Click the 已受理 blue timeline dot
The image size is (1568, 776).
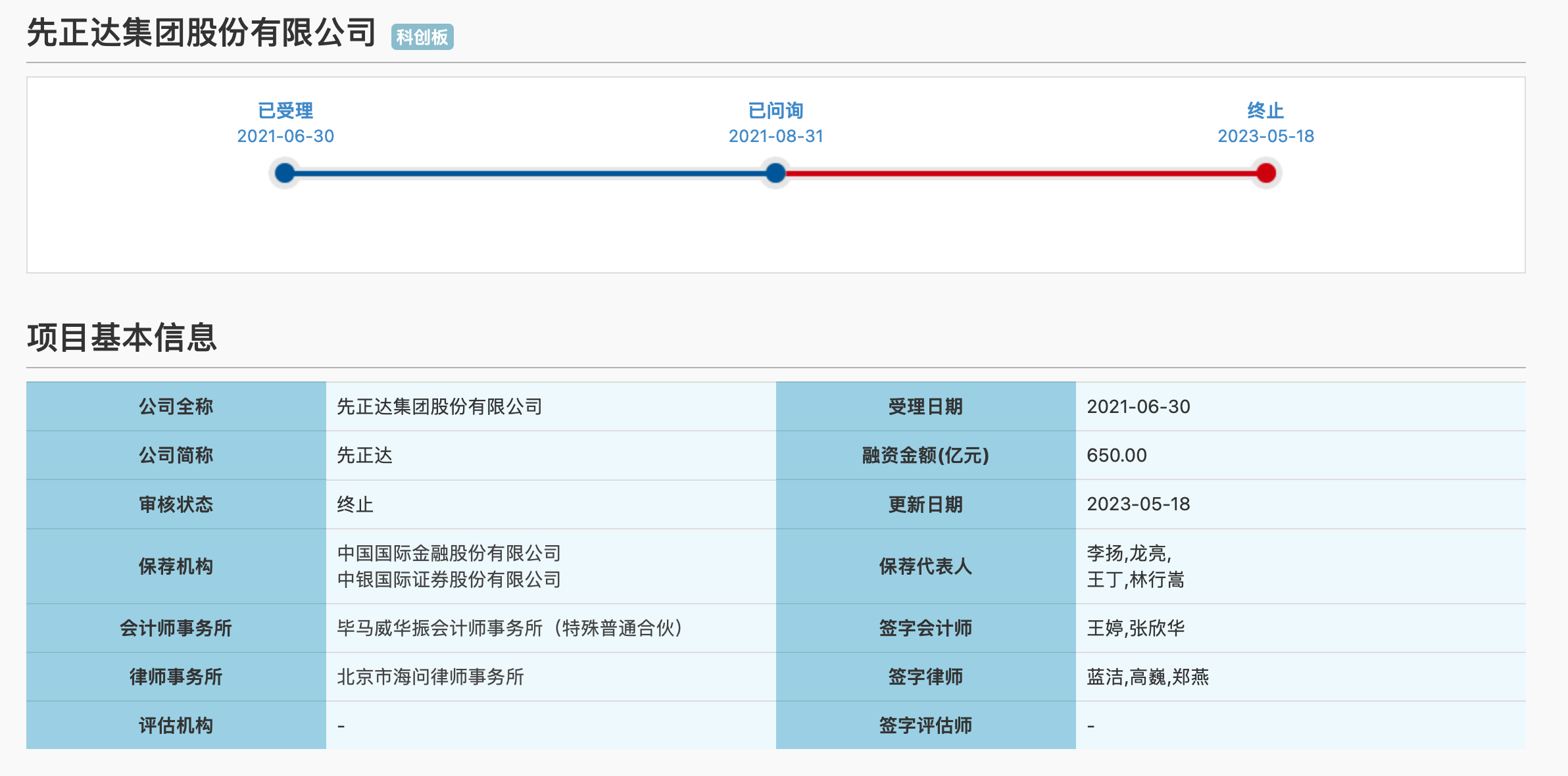tap(285, 173)
